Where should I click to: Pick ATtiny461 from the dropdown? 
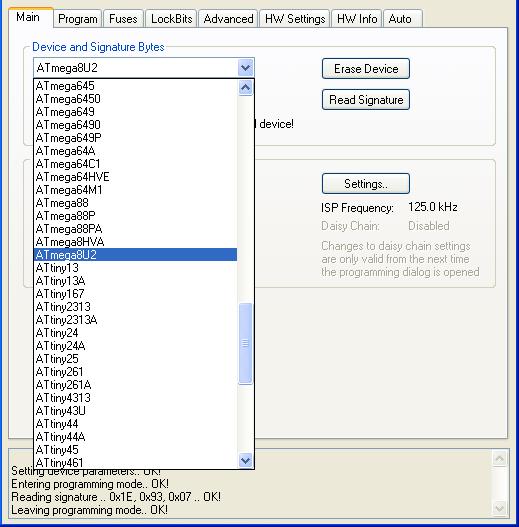tap(135, 462)
